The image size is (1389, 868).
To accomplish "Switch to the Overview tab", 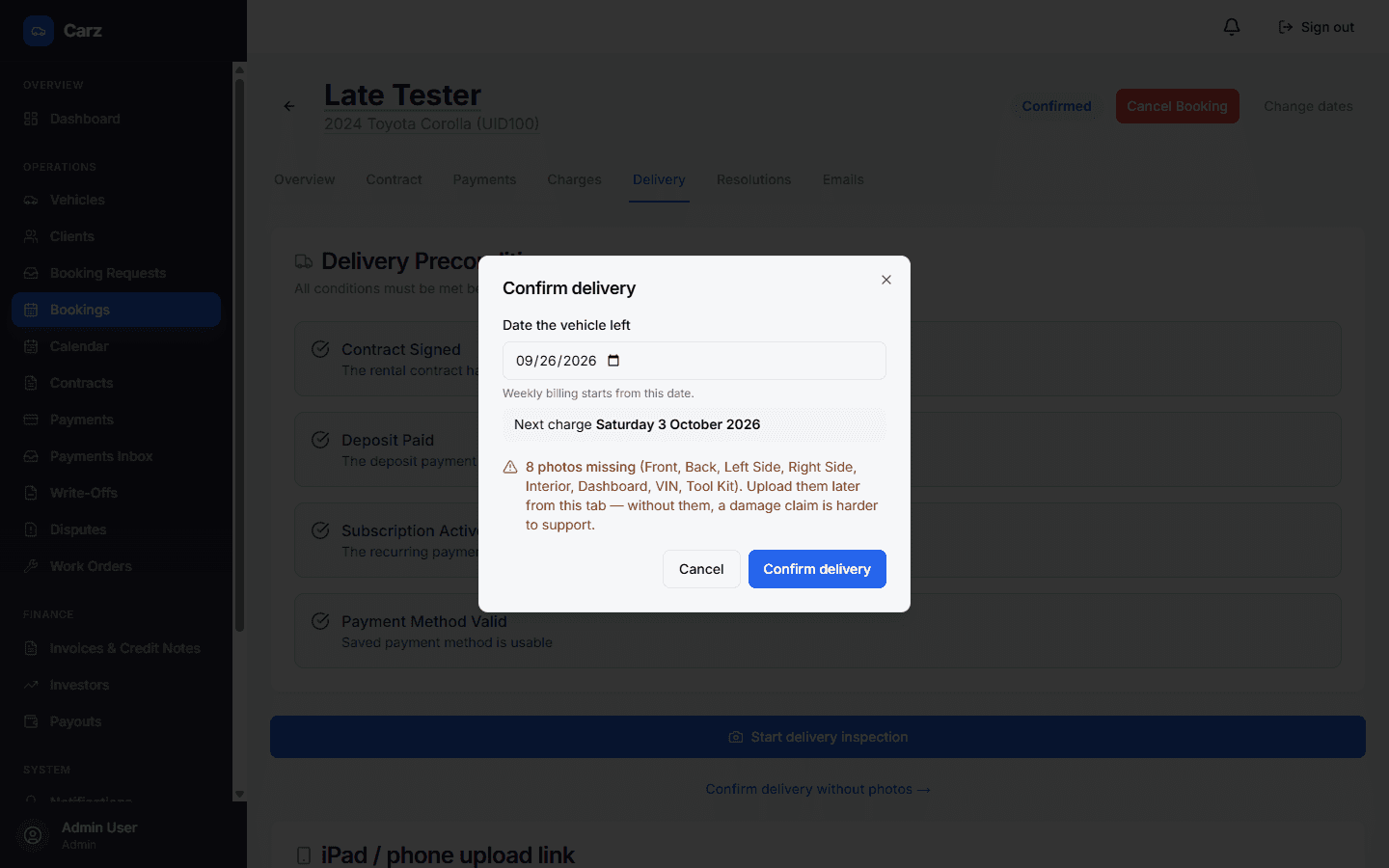I will pos(305,179).
